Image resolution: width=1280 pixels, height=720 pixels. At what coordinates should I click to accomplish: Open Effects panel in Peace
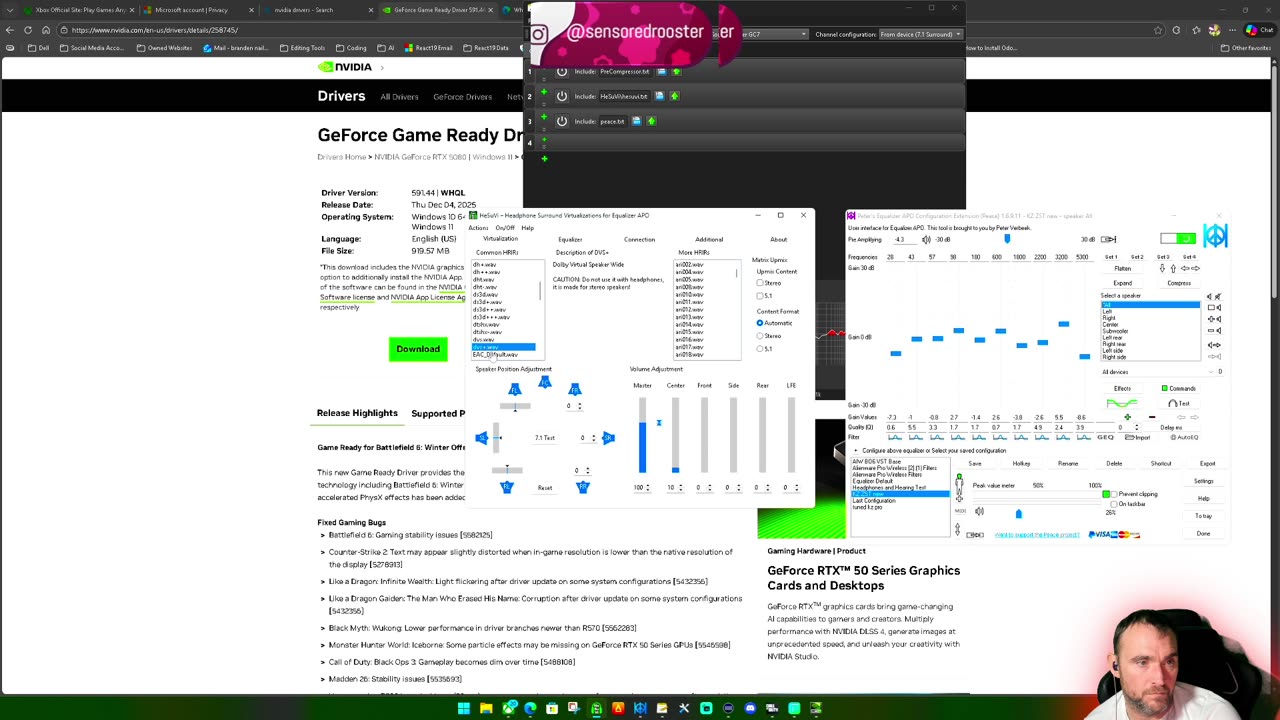[x=1122, y=389]
